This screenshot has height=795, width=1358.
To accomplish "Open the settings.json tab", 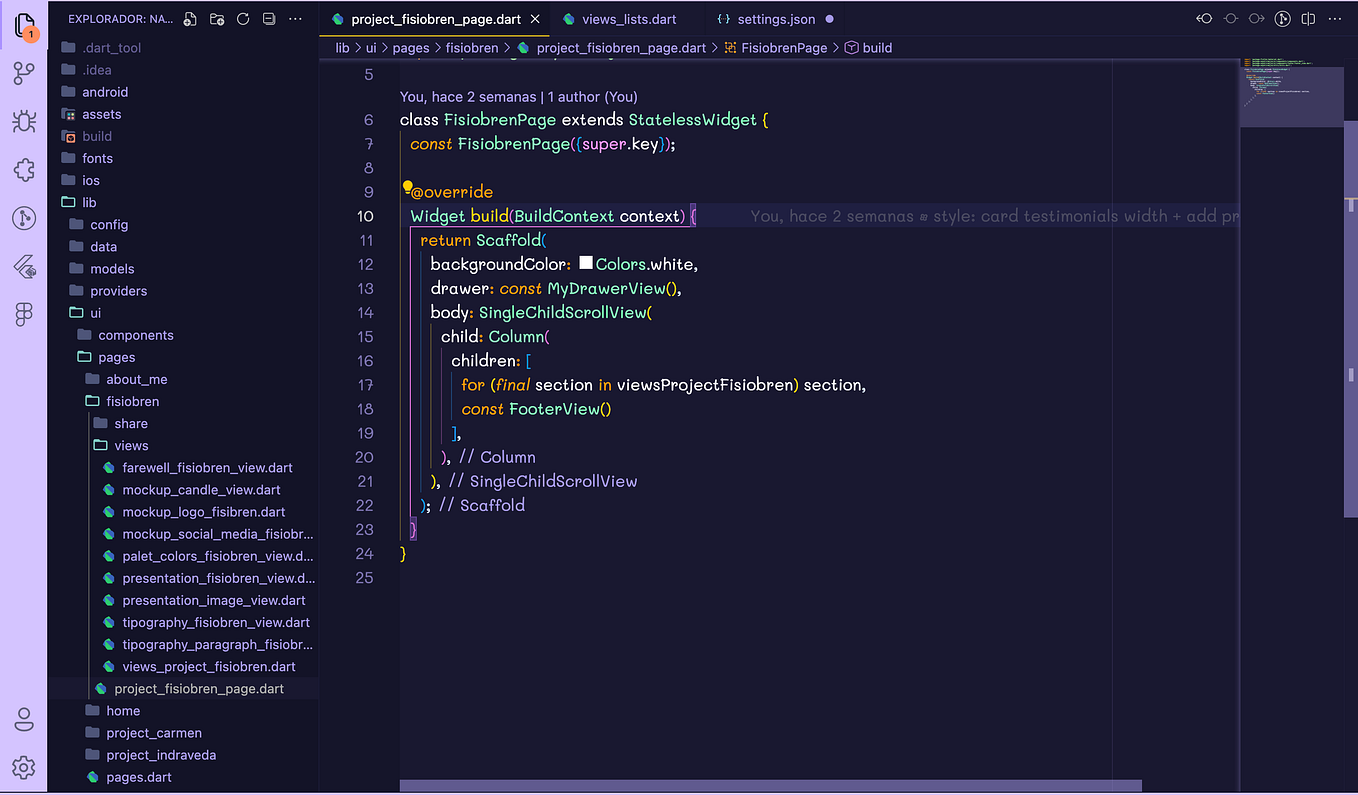I will tap(777, 18).
